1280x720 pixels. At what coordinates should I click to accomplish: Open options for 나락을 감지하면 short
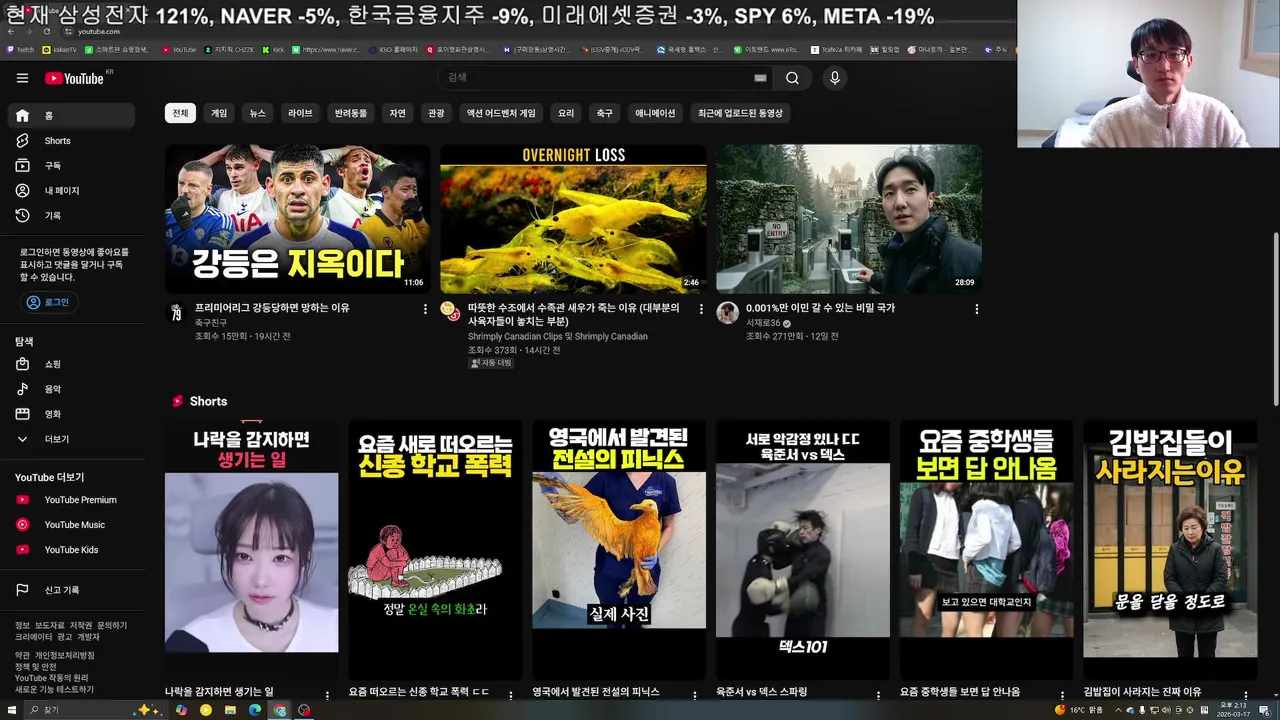coord(327,694)
